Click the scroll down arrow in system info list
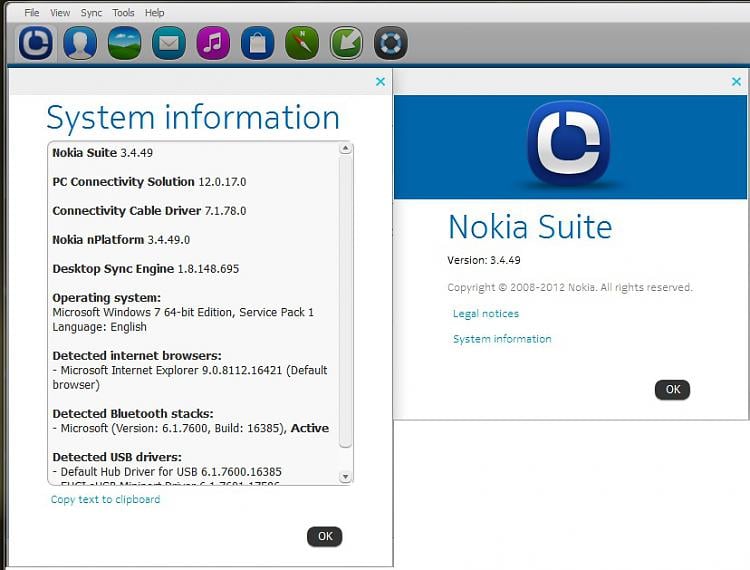The width and height of the screenshot is (750, 570). (345, 477)
